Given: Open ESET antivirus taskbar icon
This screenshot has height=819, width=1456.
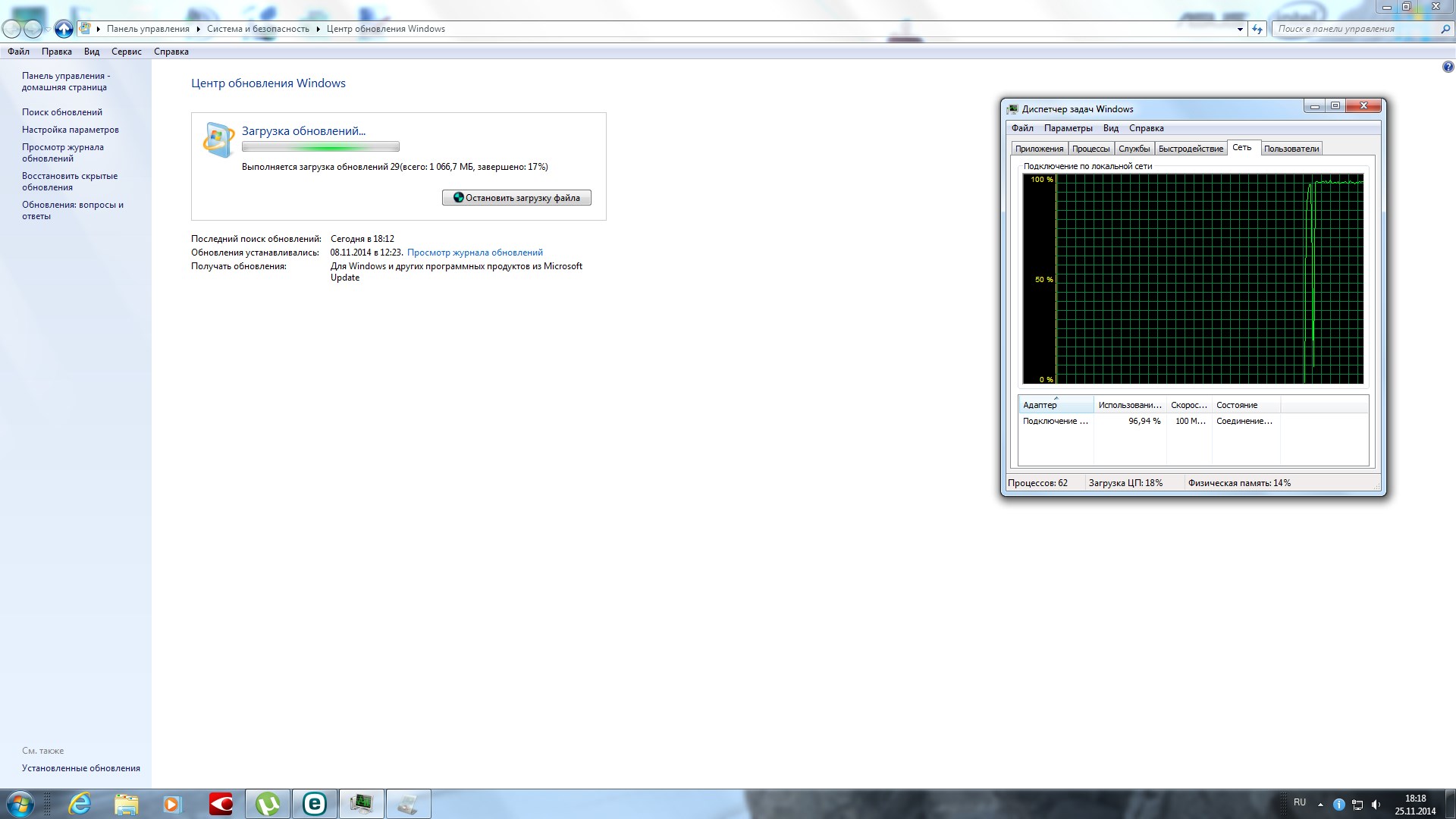Looking at the screenshot, I should pyautogui.click(x=314, y=804).
